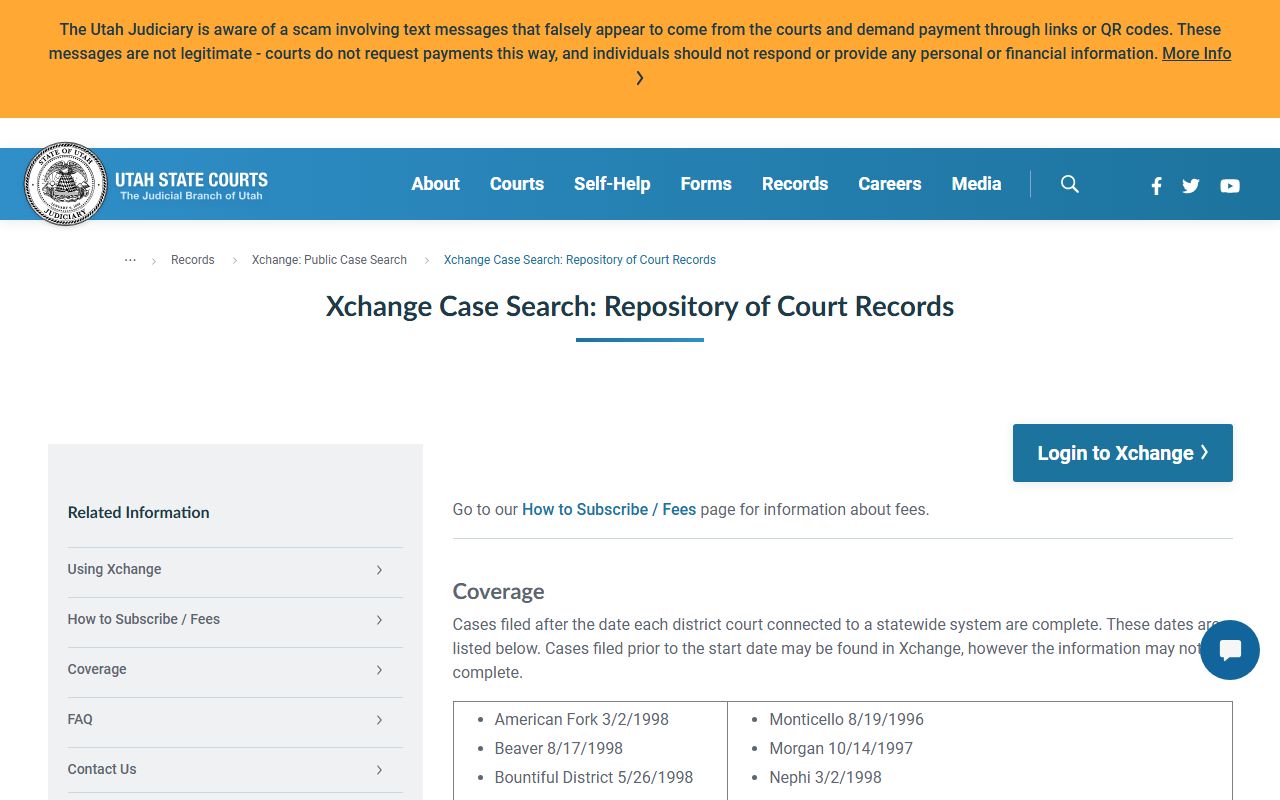Click the chevron arrow below the scam alert

(640, 78)
